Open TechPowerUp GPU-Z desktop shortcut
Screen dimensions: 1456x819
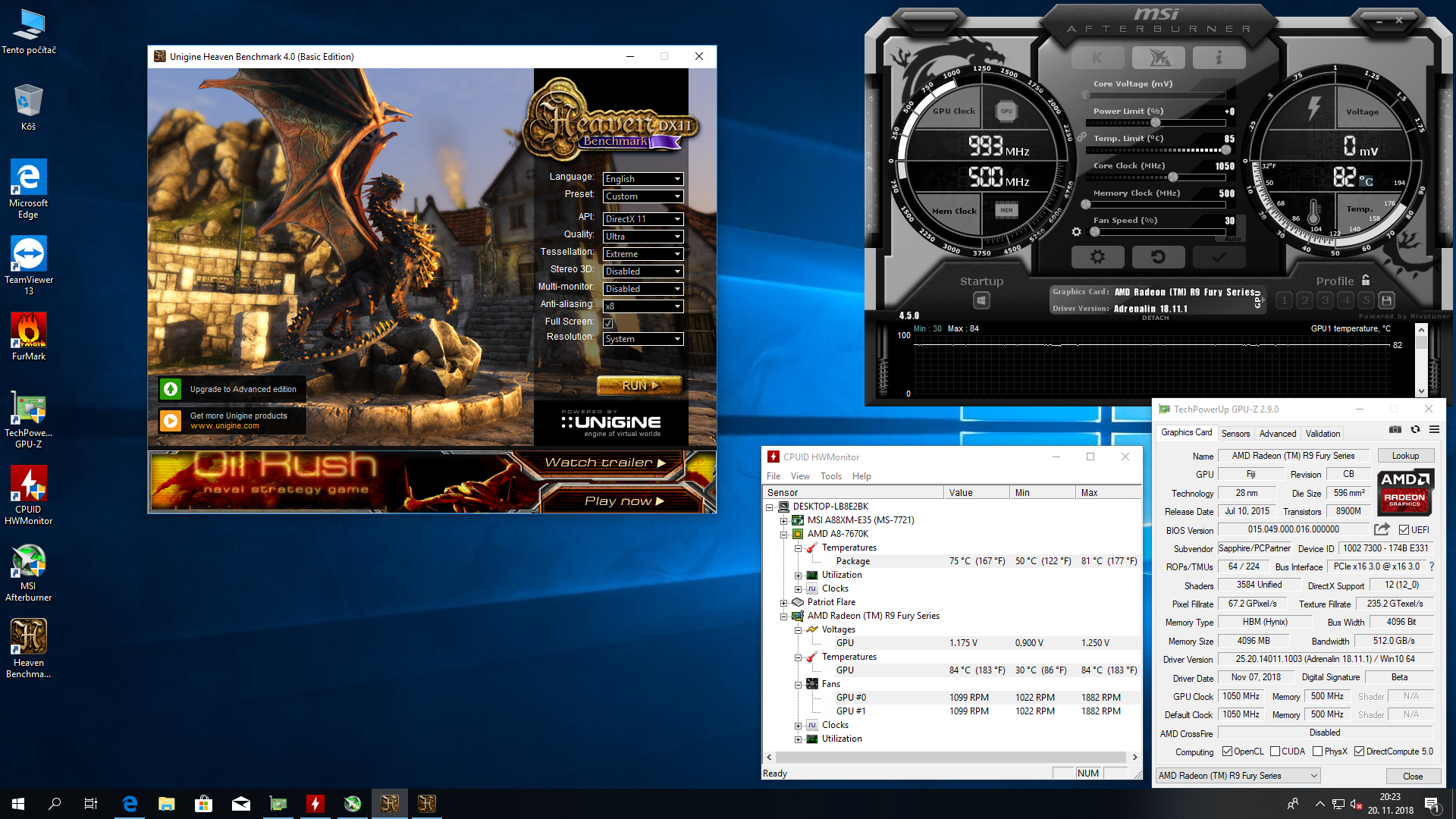click(x=29, y=419)
